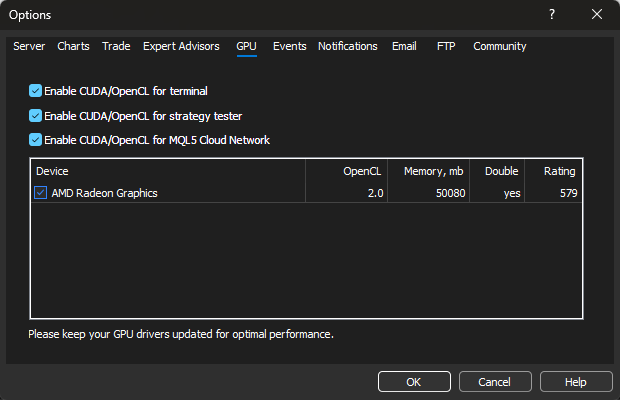
Task: Toggle the AMD Radeon Graphics device checkbox
Action: click(x=41, y=193)
